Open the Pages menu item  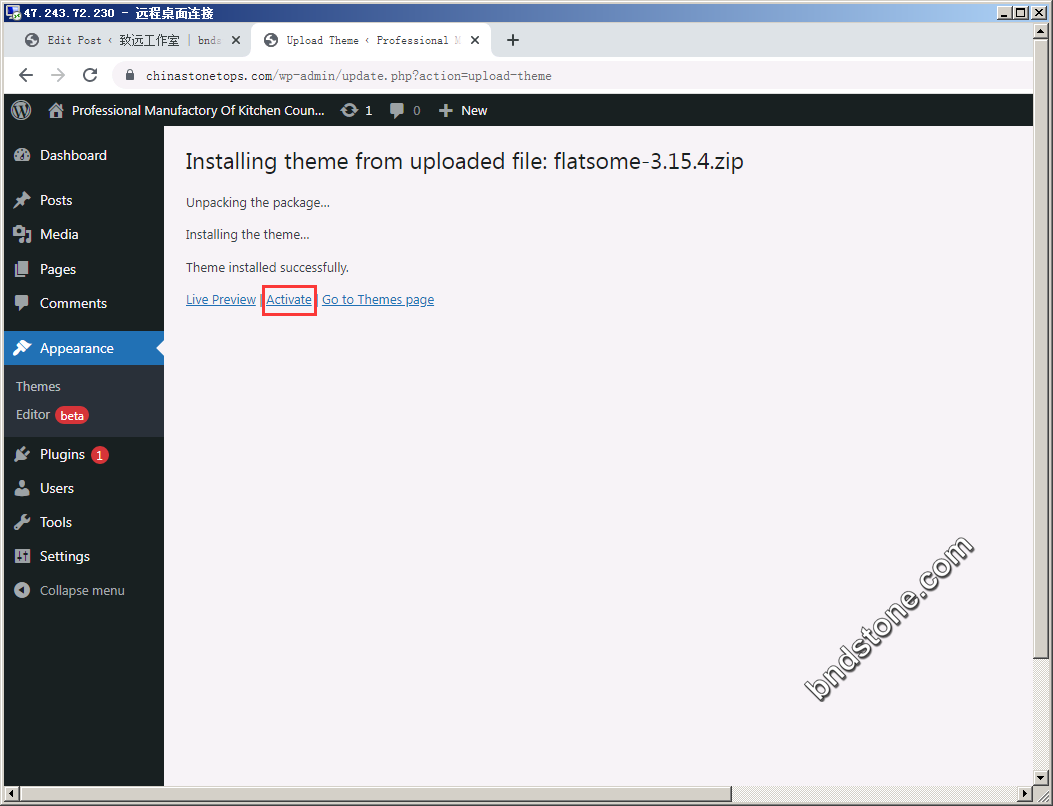pyautogui.click(x=58, y=269)
